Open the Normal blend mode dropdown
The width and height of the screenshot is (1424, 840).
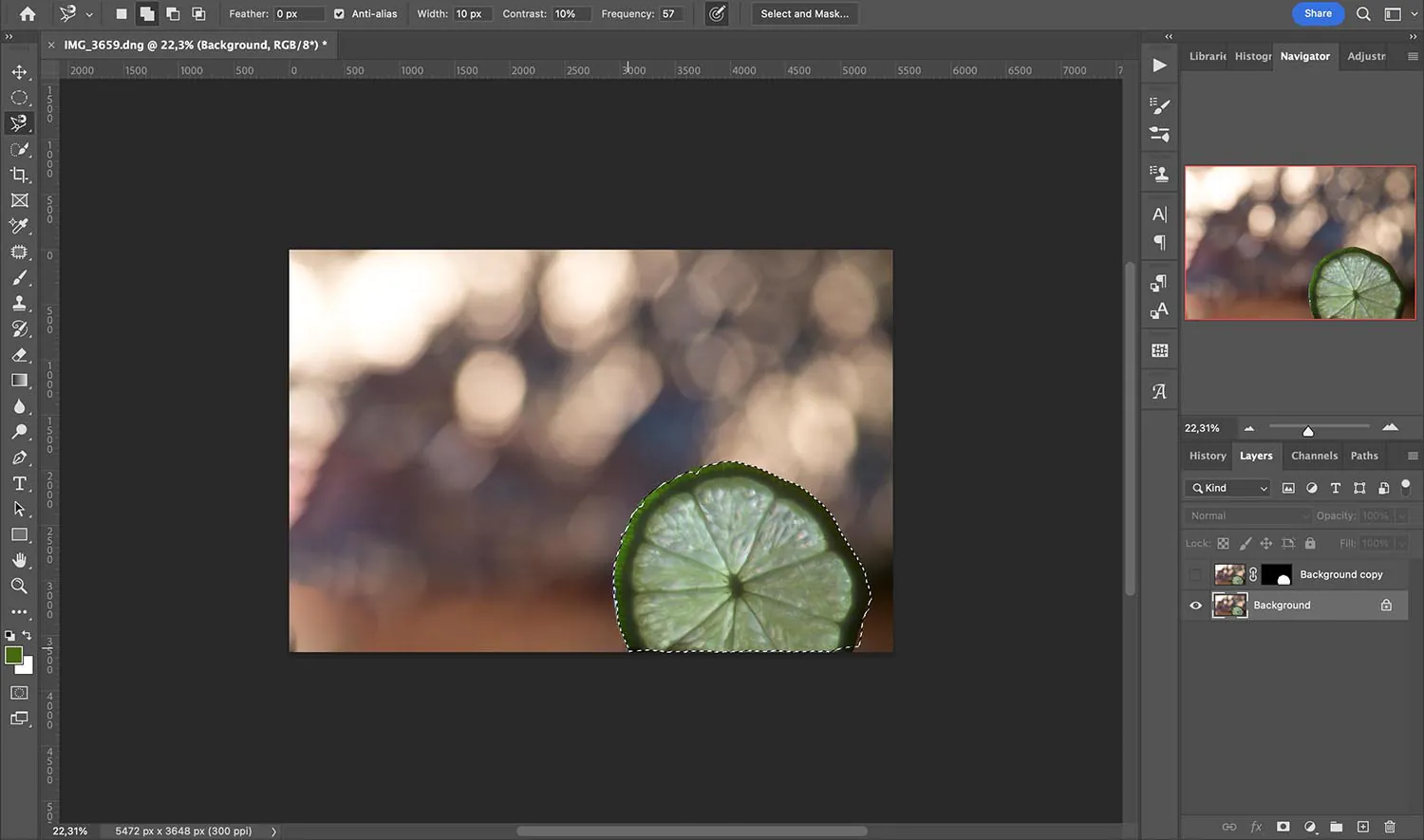coord(1248,515)
